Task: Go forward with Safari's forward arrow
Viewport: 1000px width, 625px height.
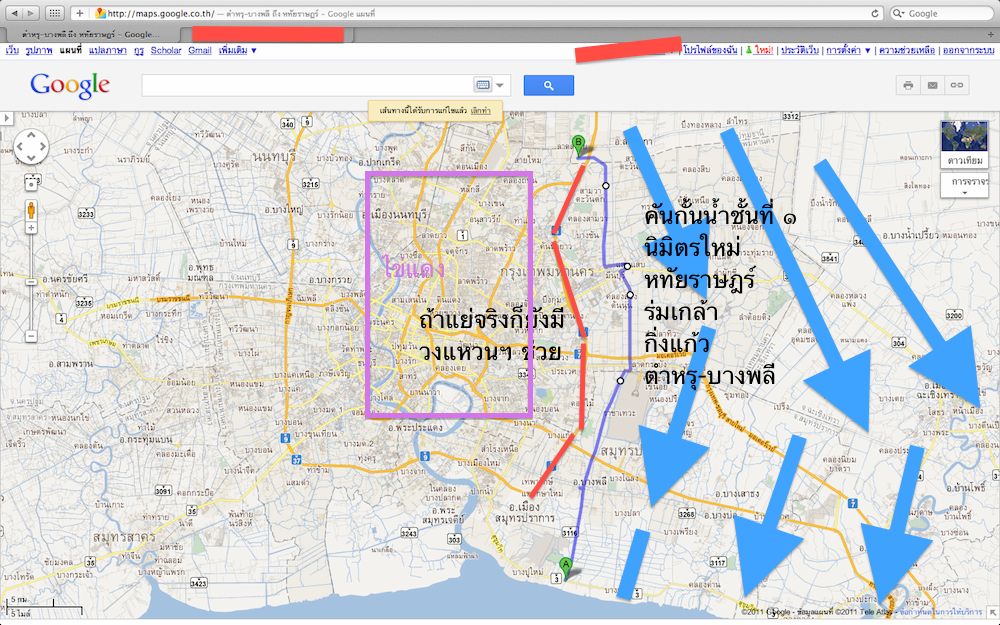Action: (31, 13)
